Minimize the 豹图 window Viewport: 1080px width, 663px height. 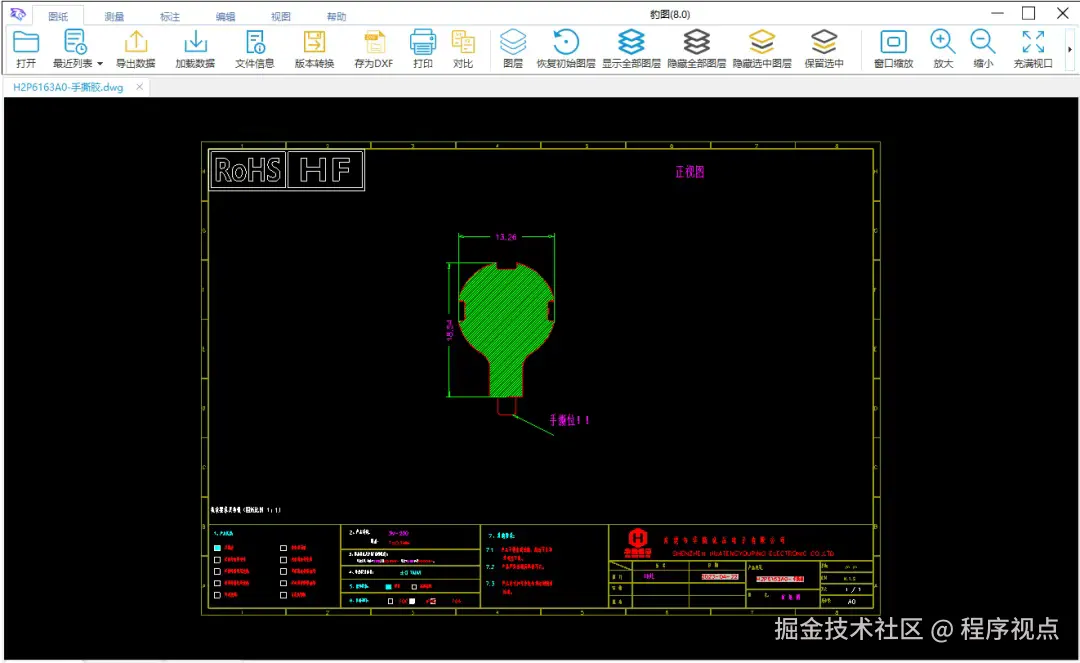click(997, 13)
